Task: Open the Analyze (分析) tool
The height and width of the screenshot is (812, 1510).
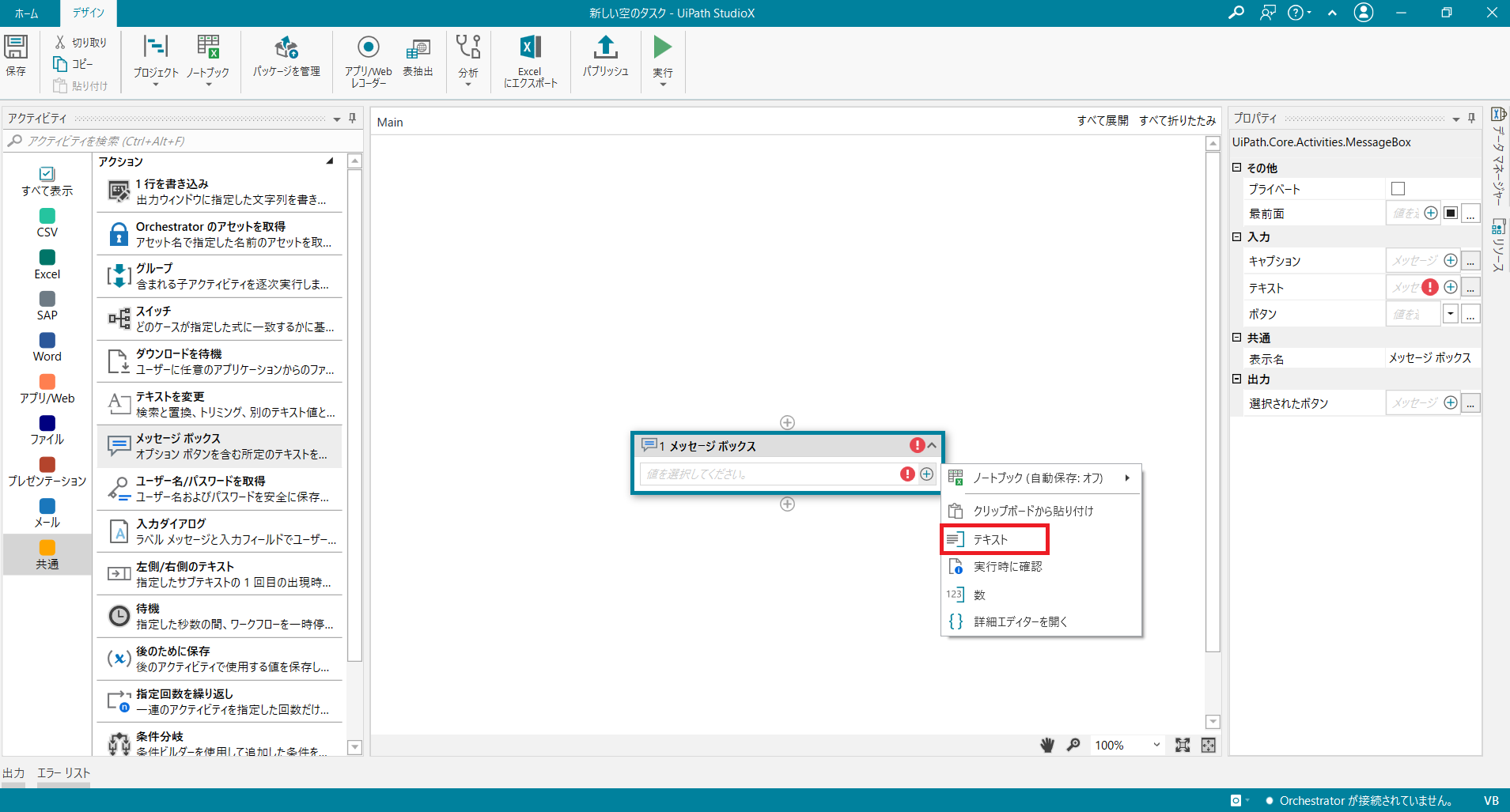Action: coord(468,60)
